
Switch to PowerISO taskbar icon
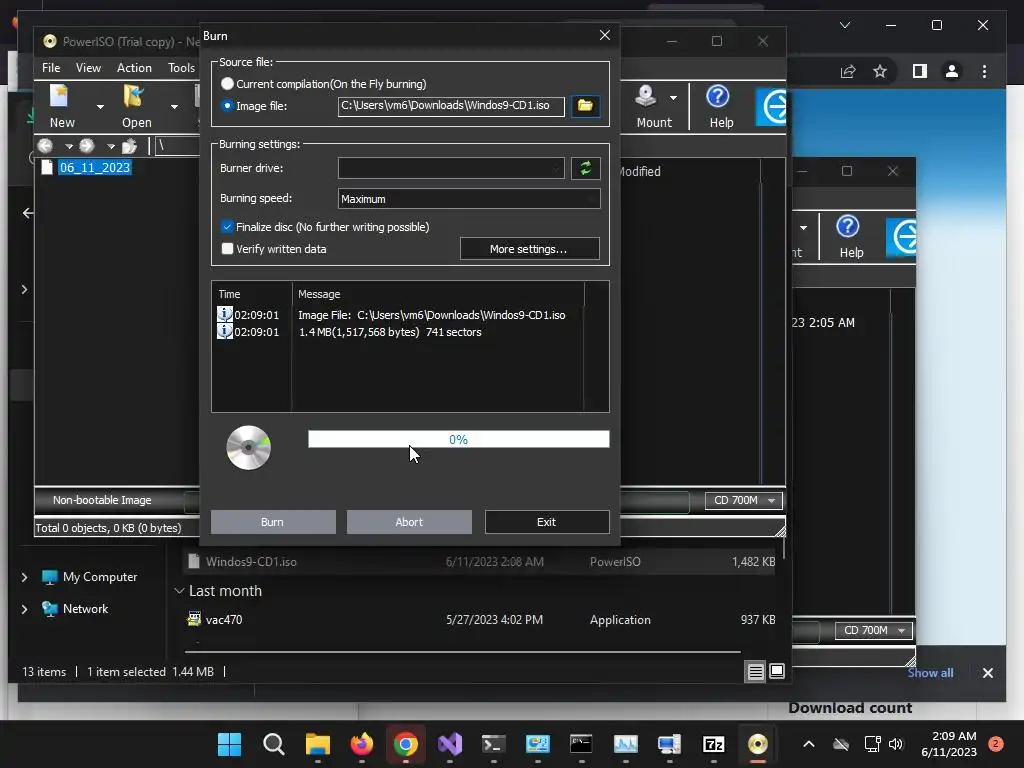(758, 744)
